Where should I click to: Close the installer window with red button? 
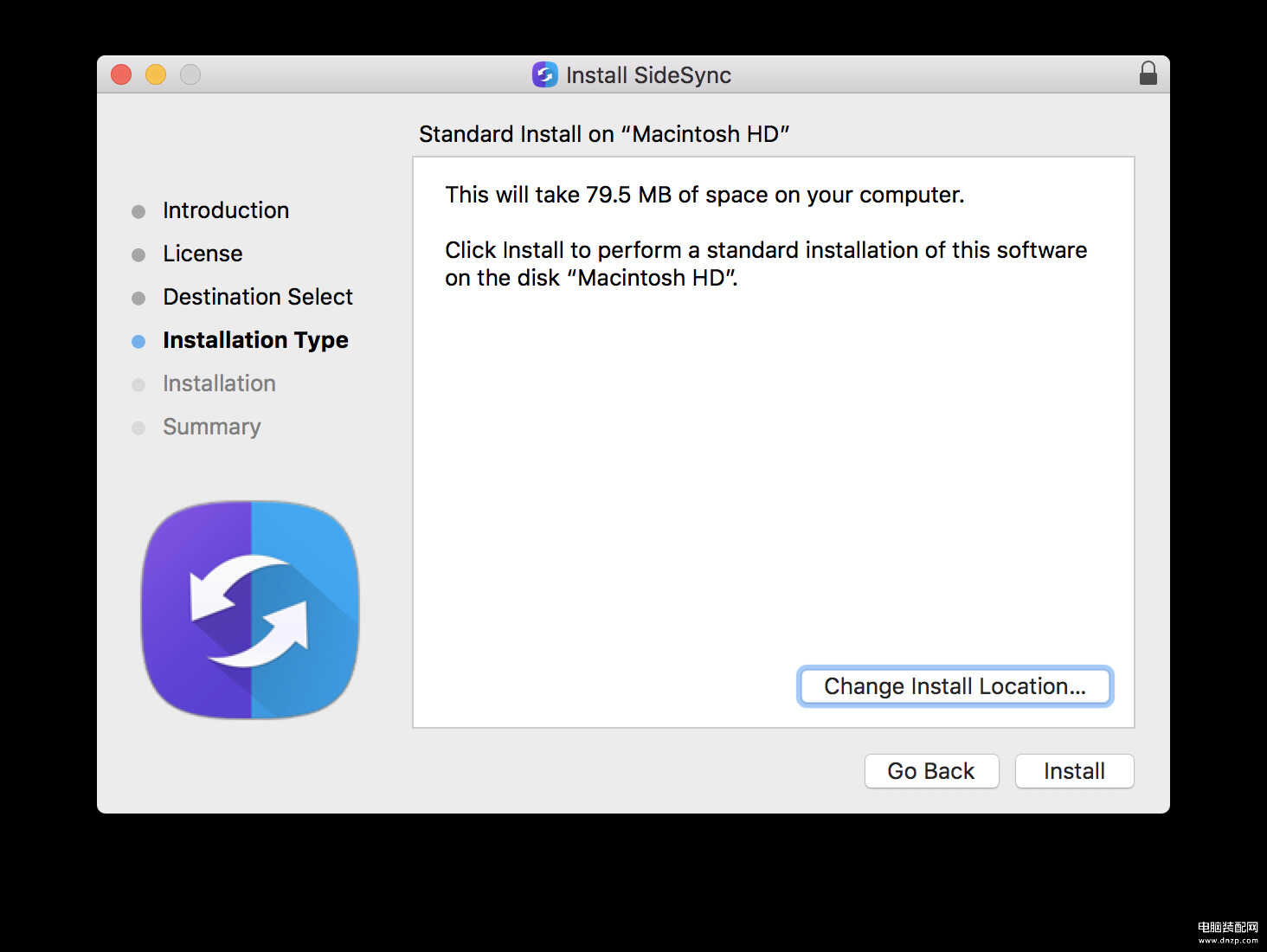click(x=121, y=74)
